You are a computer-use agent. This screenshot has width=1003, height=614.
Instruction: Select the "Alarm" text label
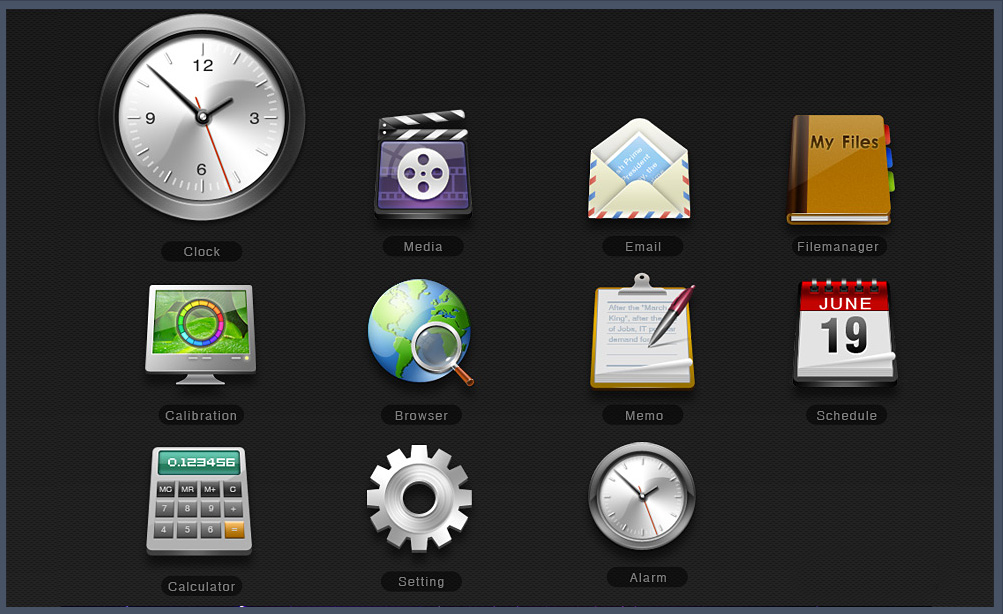[x=648, y=577]
